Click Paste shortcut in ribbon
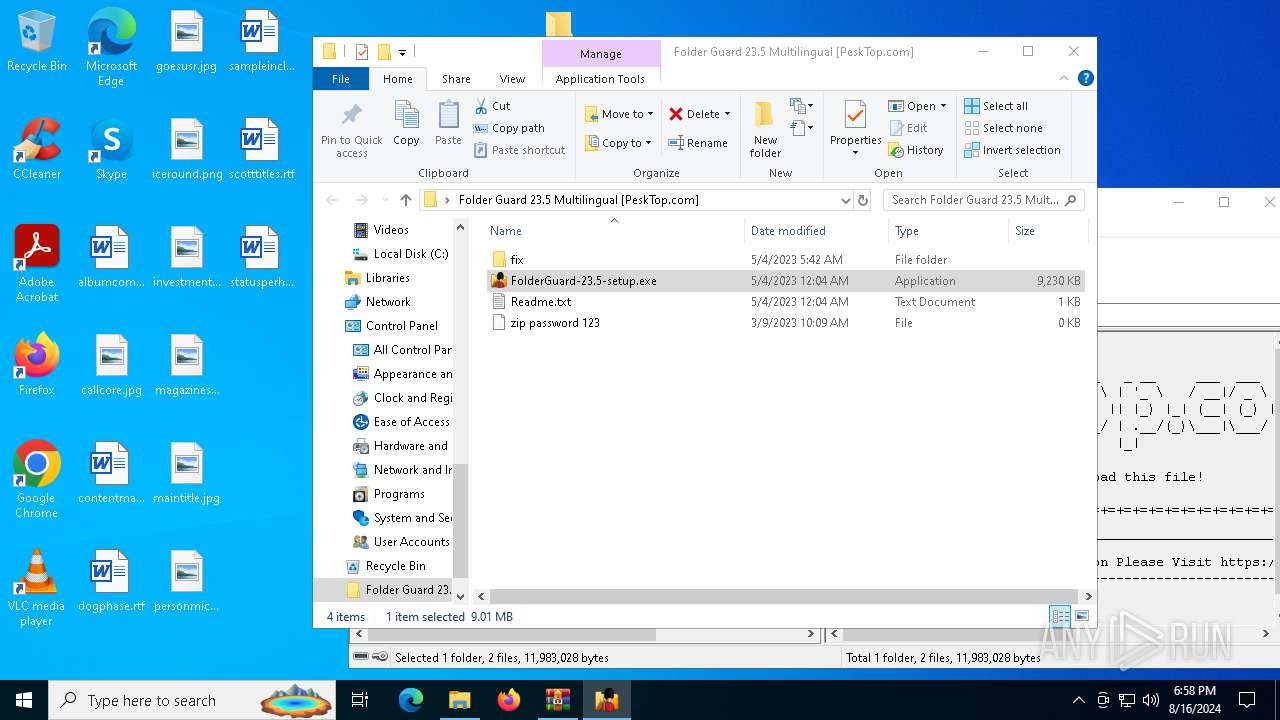Screen dimensions: 1280x720 click(519, 150)
